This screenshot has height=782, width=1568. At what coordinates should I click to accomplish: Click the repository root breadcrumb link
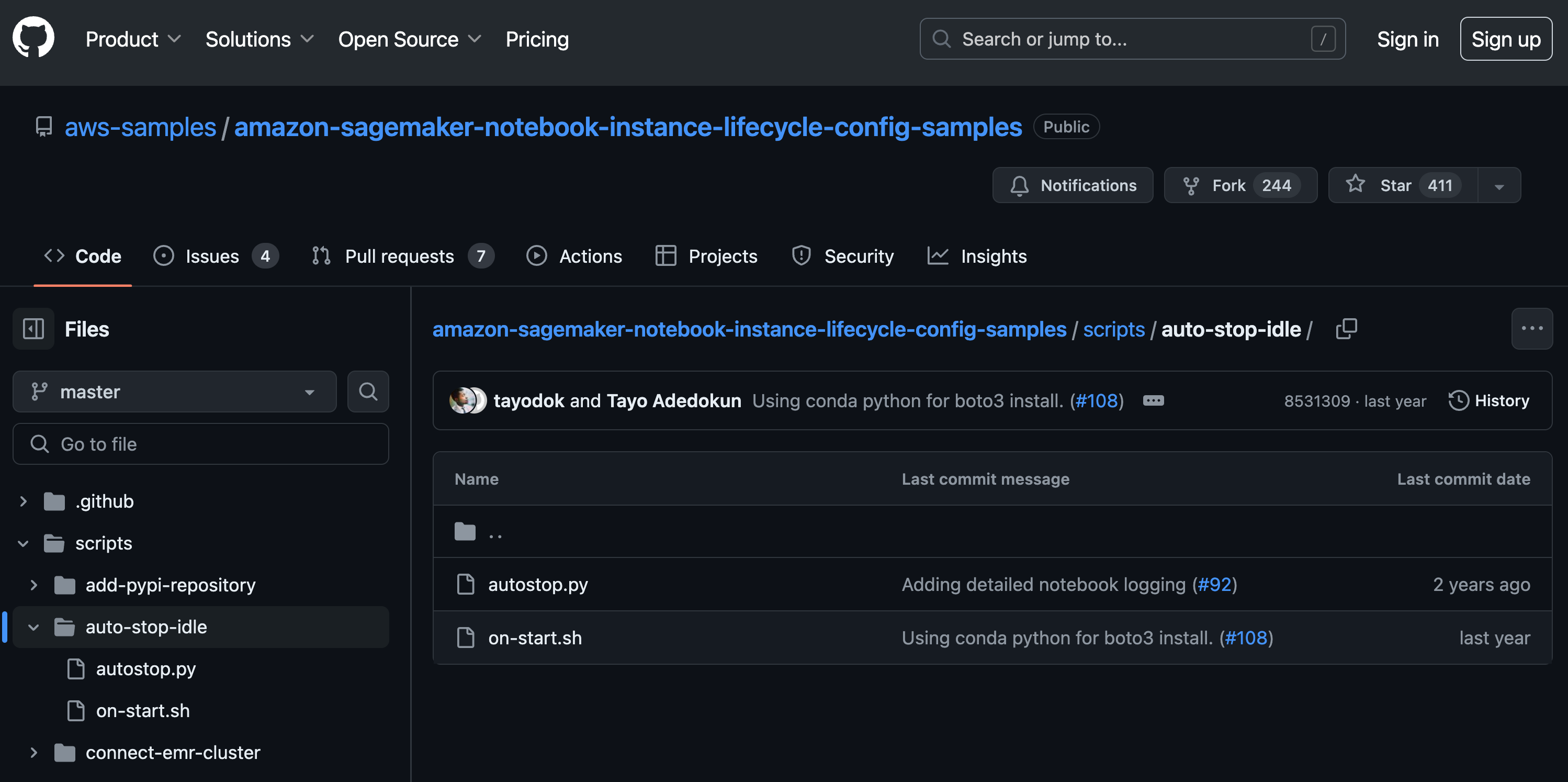[749, 329]
